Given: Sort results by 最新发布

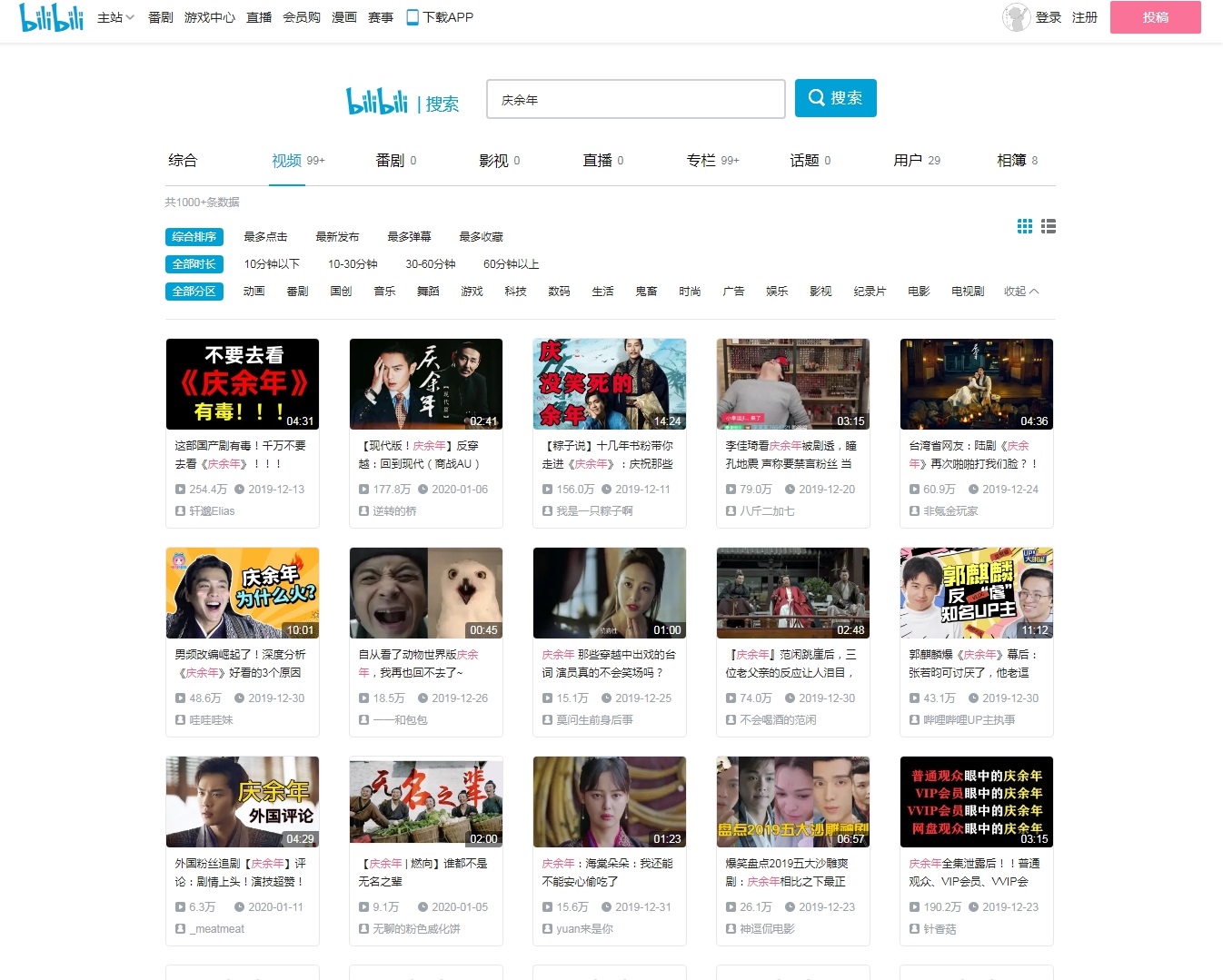Looking at the screenshot, I should click(337, 237).
